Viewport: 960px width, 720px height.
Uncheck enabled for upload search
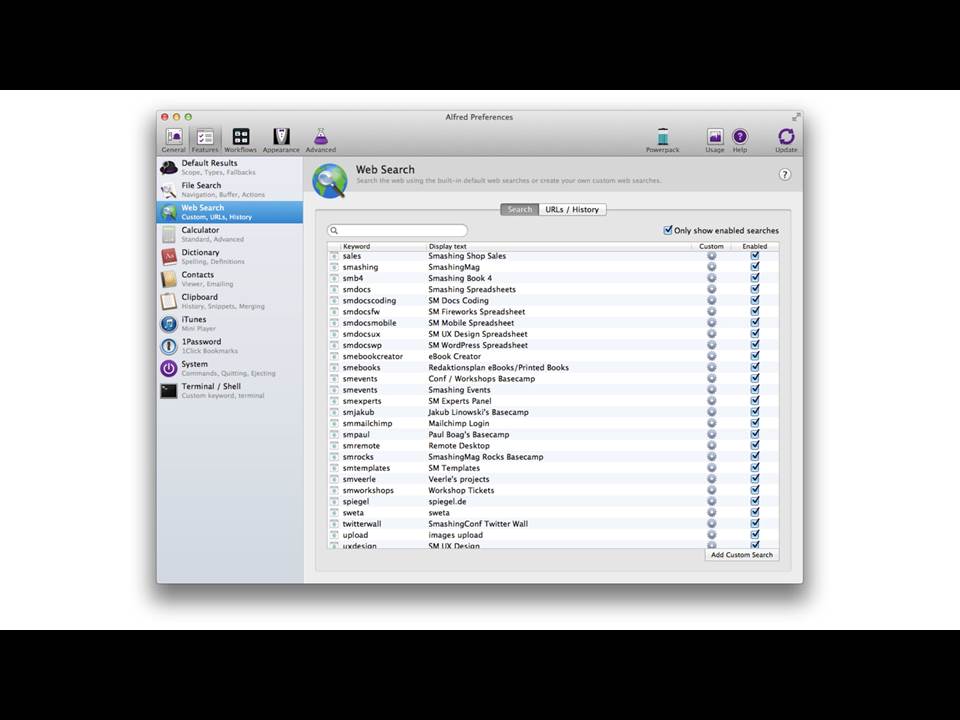tap(755, 534)
